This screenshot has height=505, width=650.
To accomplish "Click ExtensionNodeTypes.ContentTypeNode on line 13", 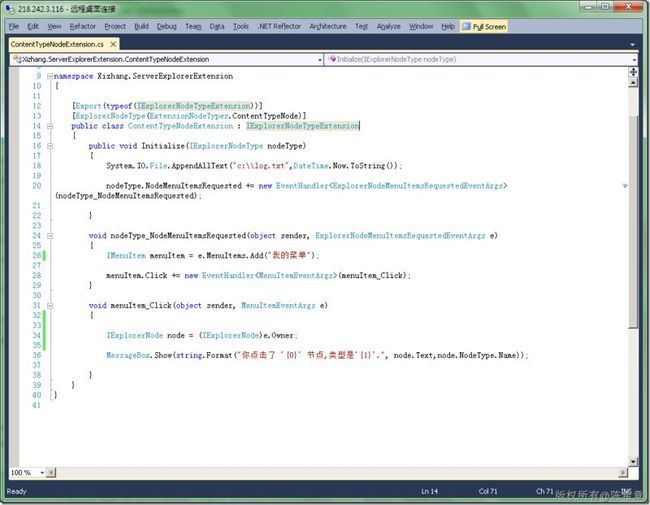I will pyautogui.click(x=224, y=116).
